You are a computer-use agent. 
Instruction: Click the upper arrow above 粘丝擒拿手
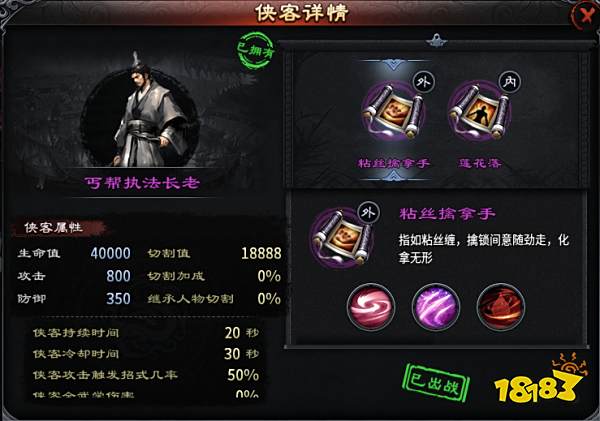point(393,64)
